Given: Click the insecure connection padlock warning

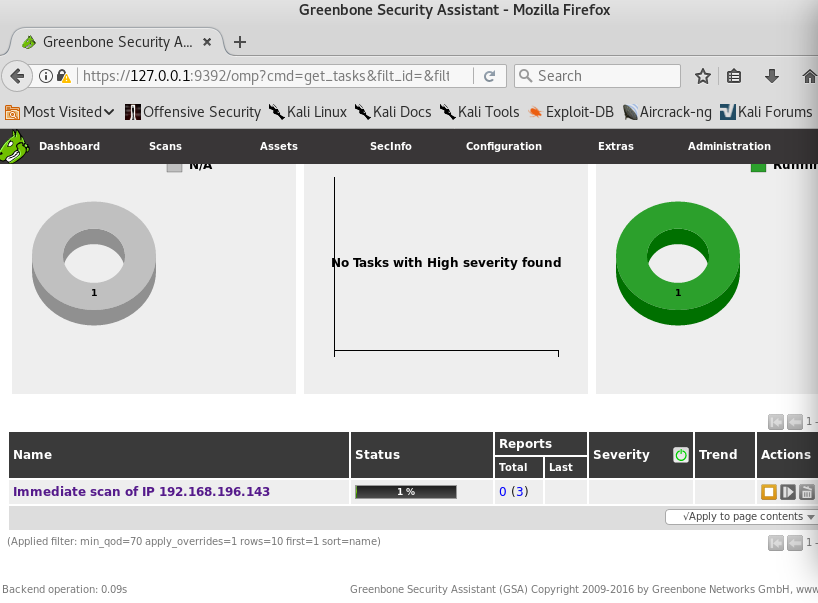Looking at the screenshot, I should point(64,76).
